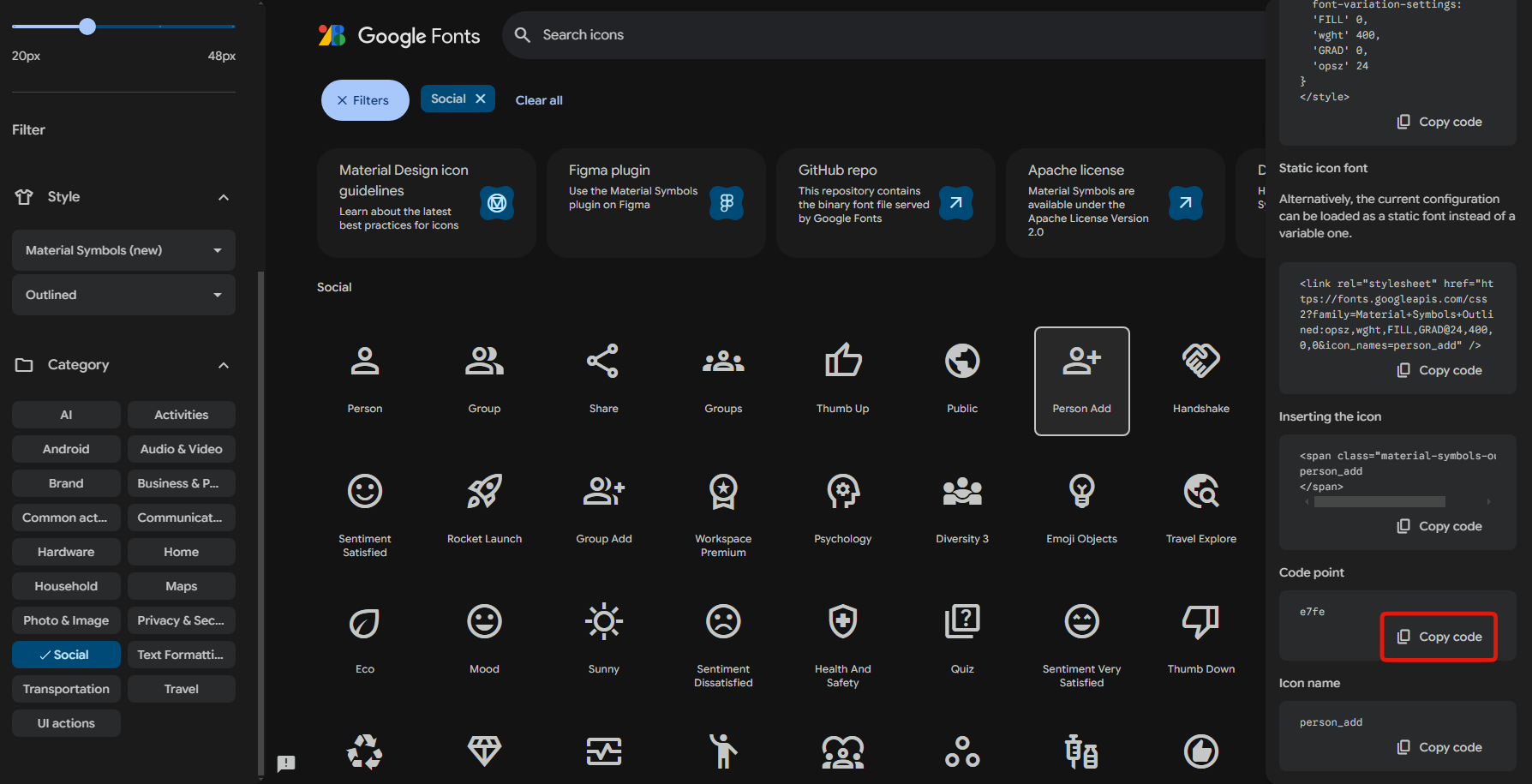Open the Figma plugin card
The image size is (1532, 784).
tap(655, 203)
